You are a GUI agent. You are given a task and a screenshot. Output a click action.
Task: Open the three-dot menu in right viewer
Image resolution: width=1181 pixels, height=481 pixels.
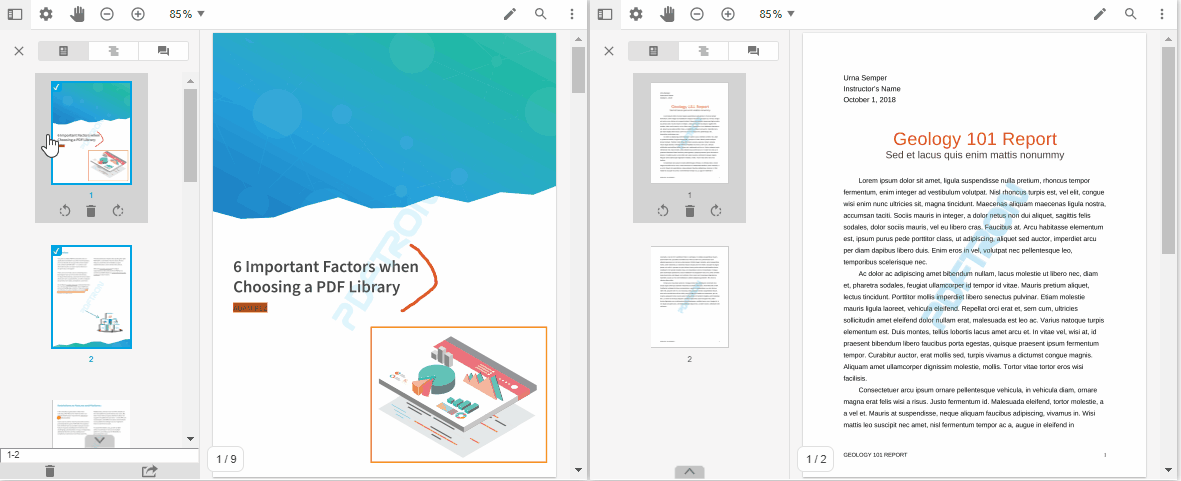point(1161,14)
